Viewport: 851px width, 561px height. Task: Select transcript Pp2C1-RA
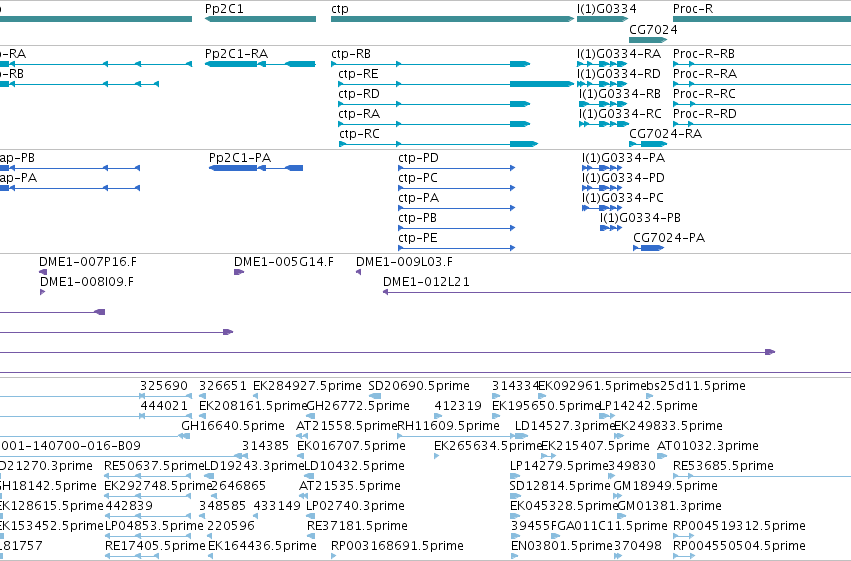point(261,64)
